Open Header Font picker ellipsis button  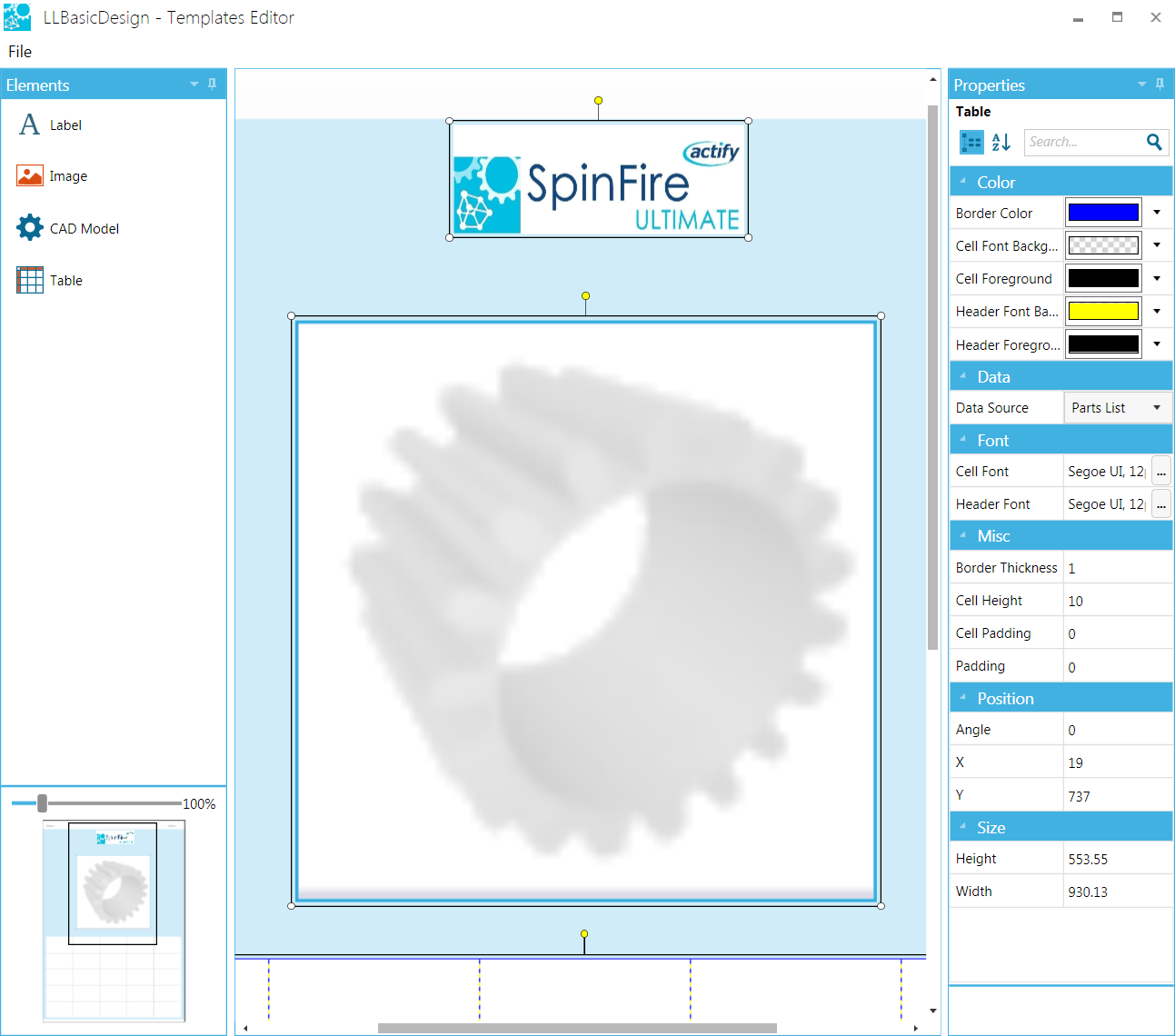click(1161, 504)
